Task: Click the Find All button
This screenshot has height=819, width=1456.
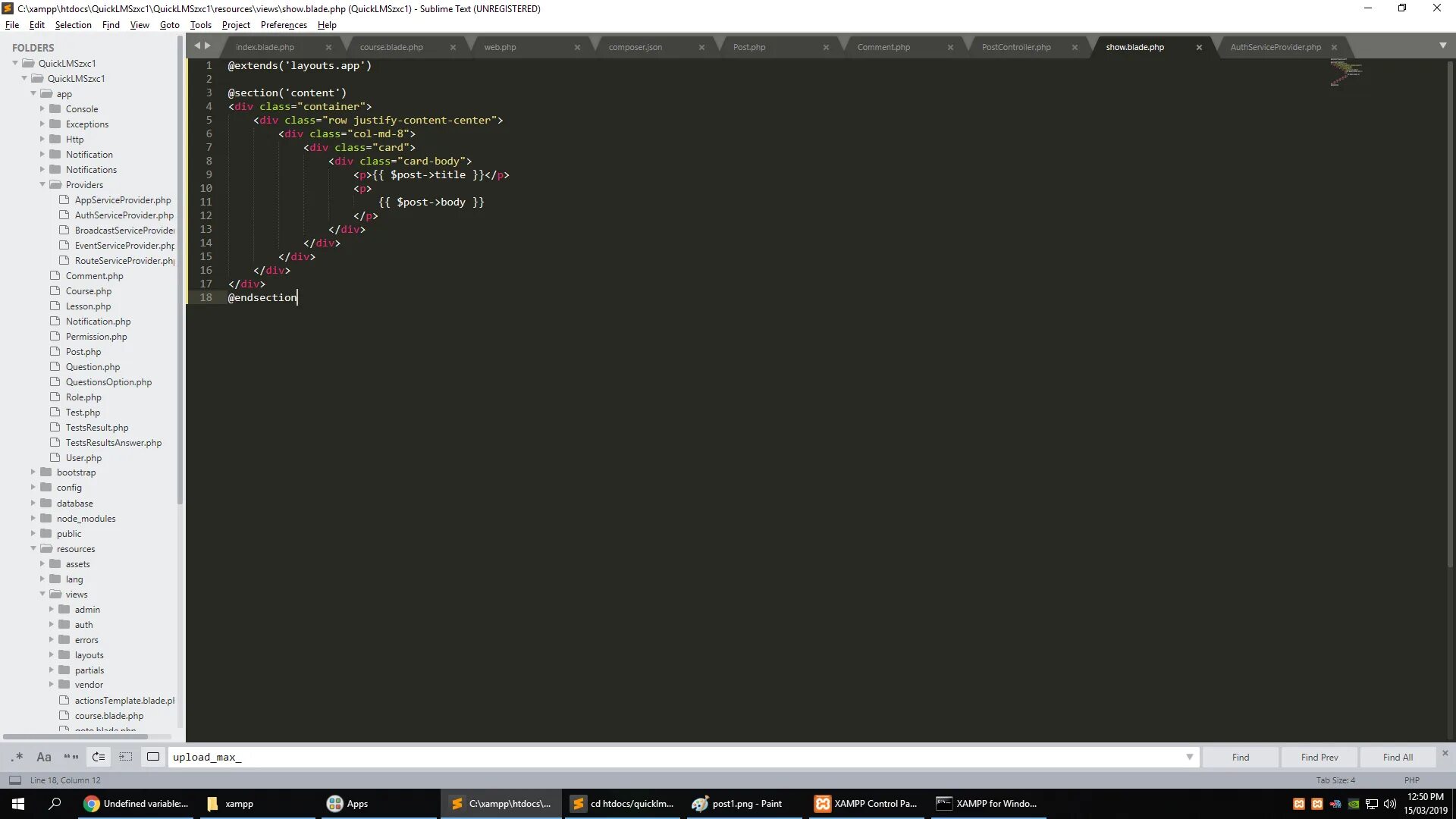Action: point(1398,757)
